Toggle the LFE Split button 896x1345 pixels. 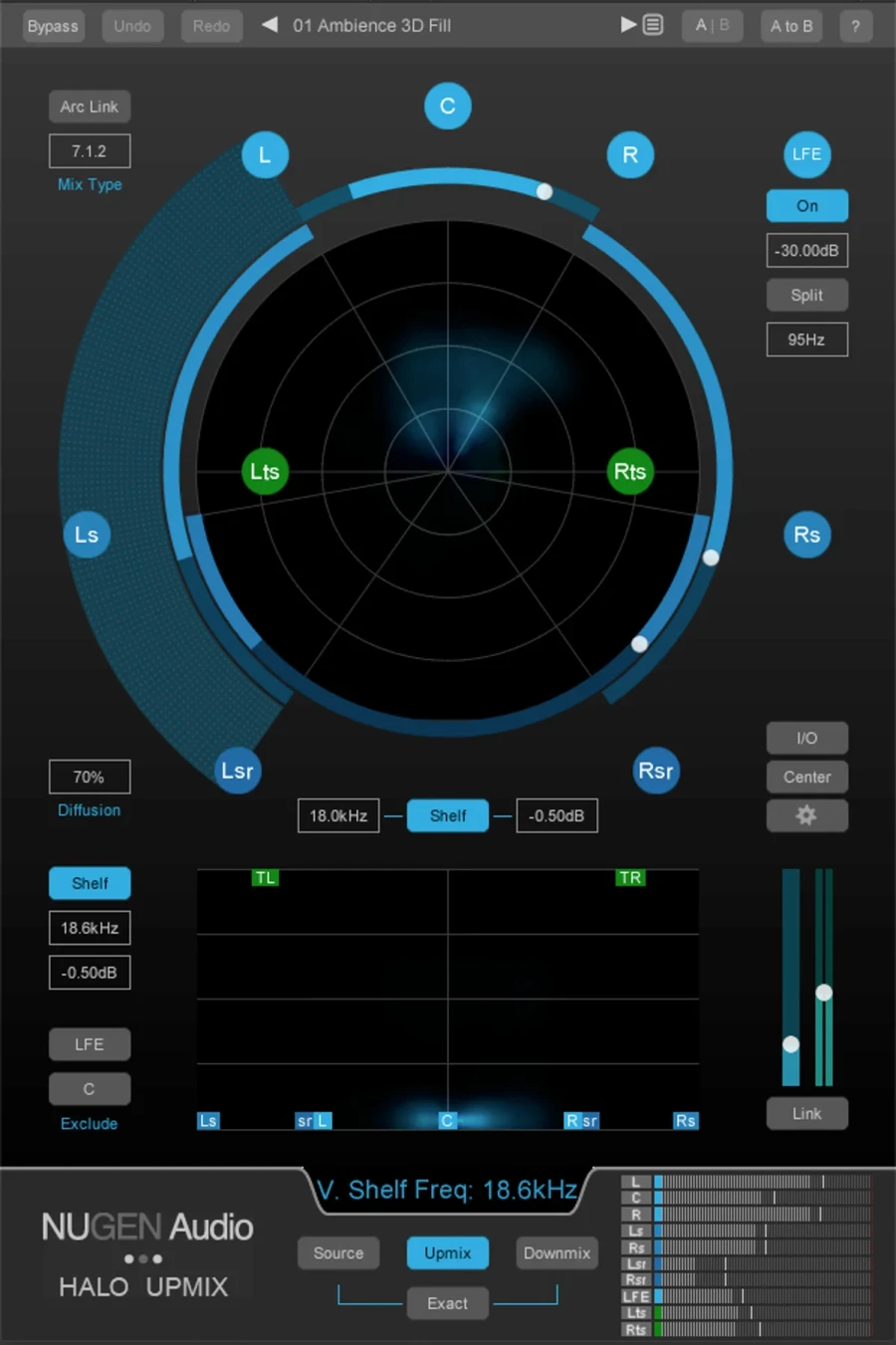point(806,295)
